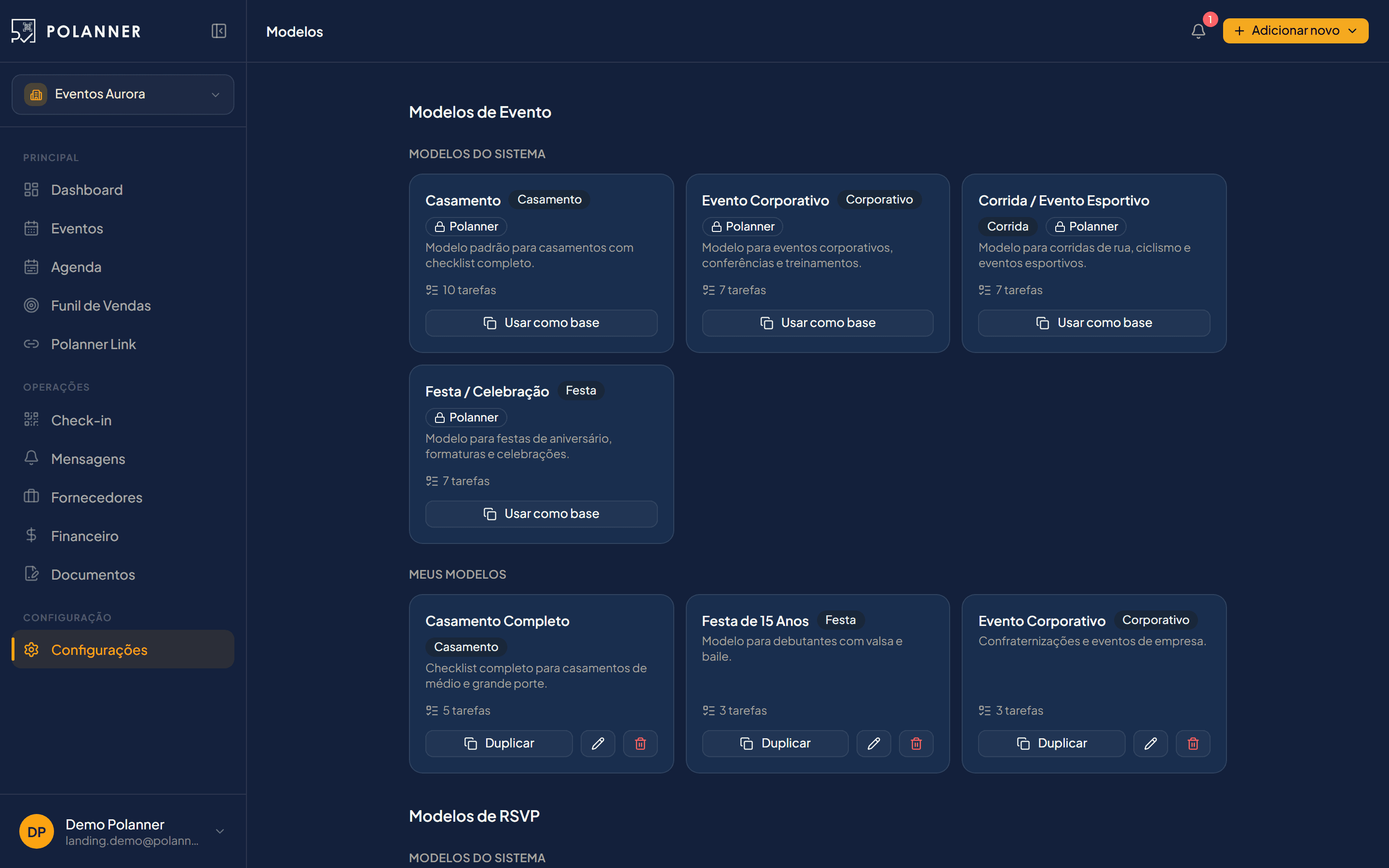1389x868 pixels.
Task: Open the notifications bell
Action: click(1198, 31)
